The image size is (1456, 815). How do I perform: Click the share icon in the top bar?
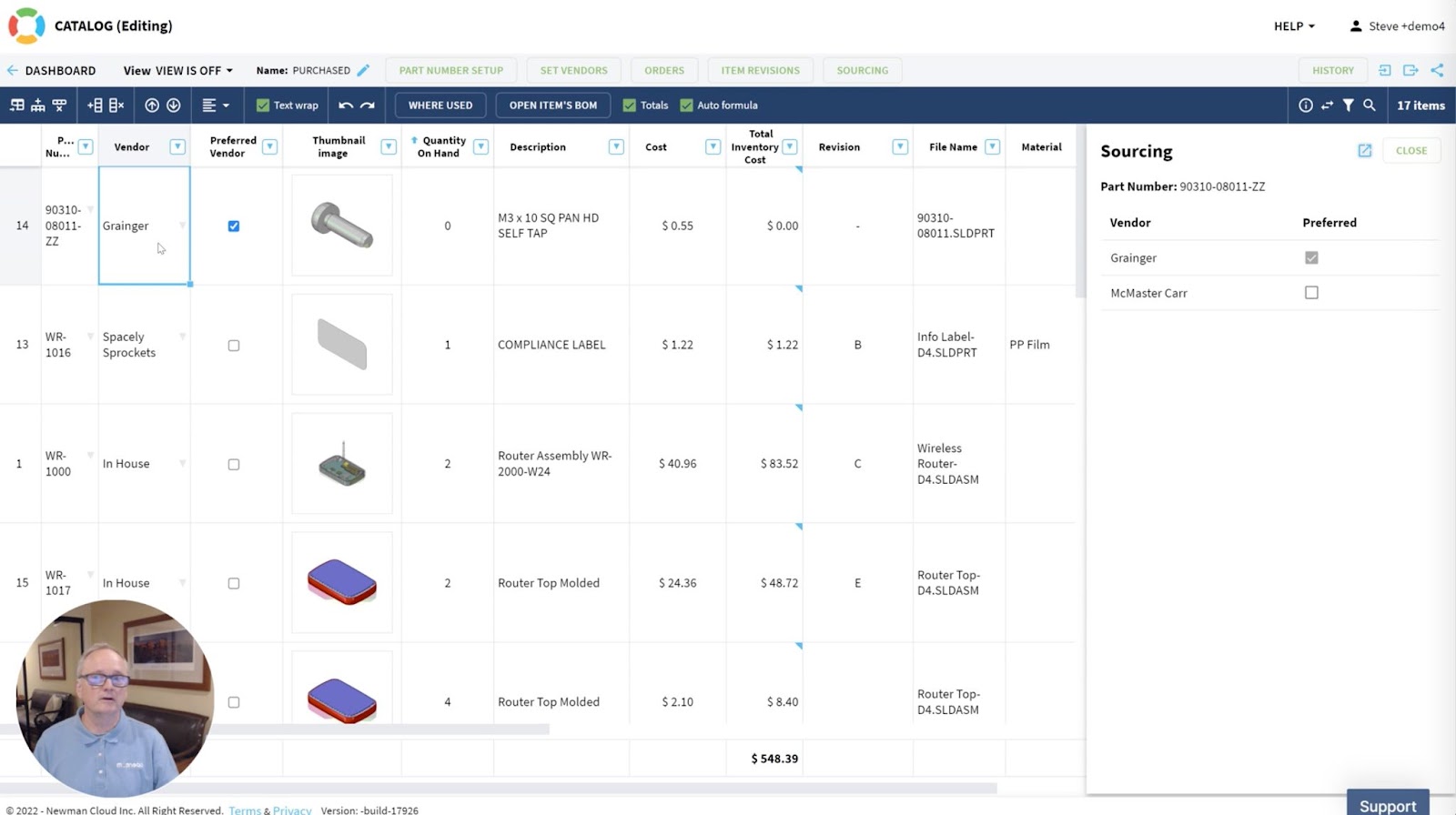click(1437, 70)
